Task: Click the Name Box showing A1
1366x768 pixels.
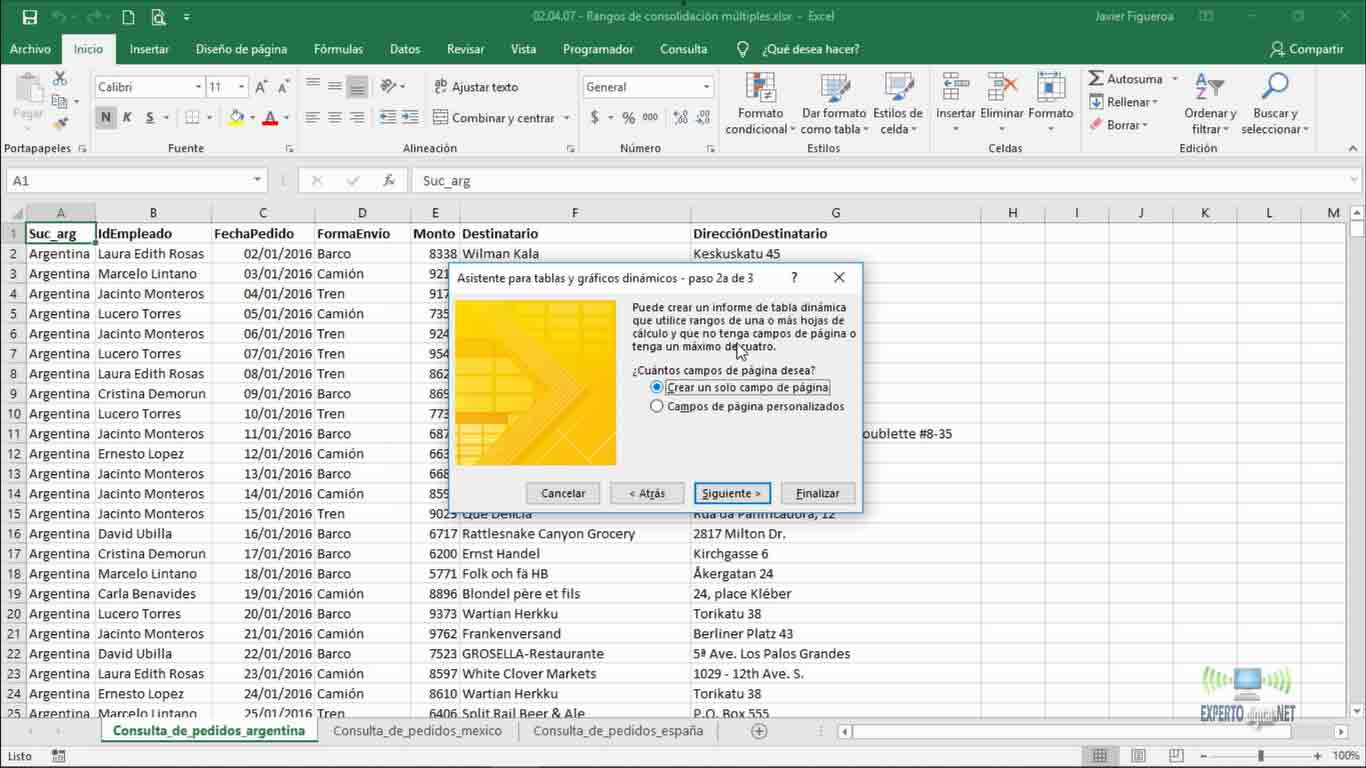Action: (130, 180)
